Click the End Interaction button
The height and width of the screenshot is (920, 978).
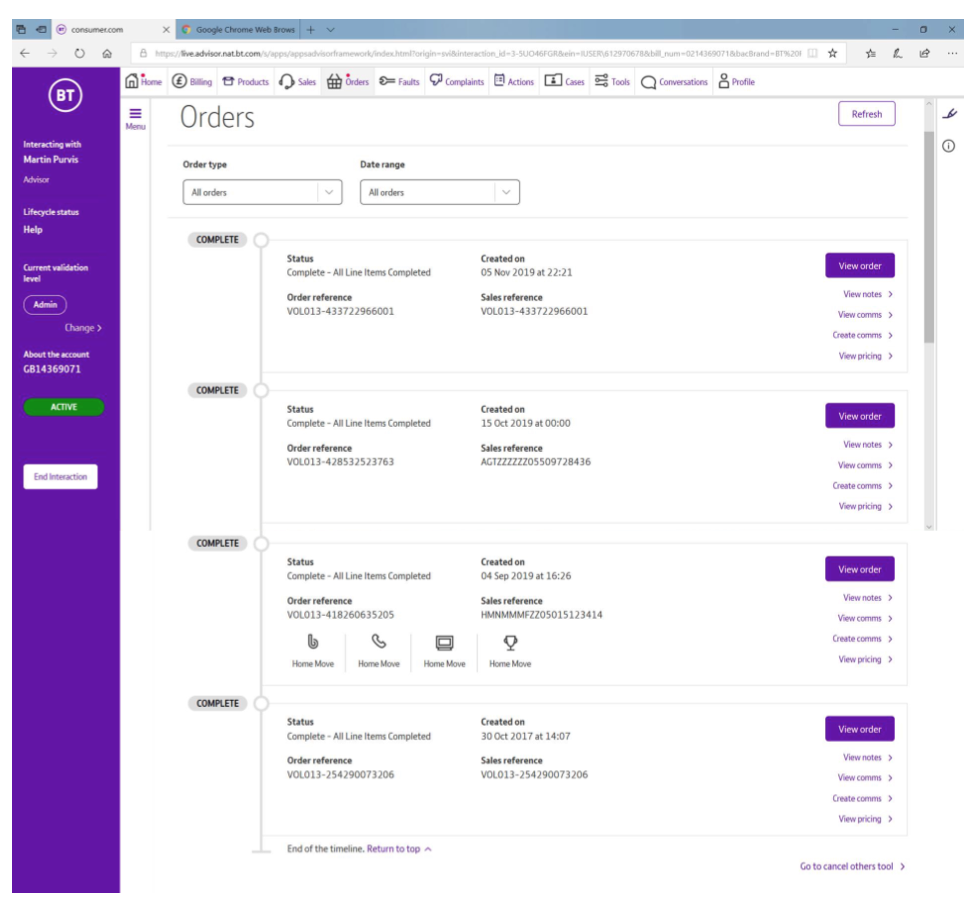[61, 477]
